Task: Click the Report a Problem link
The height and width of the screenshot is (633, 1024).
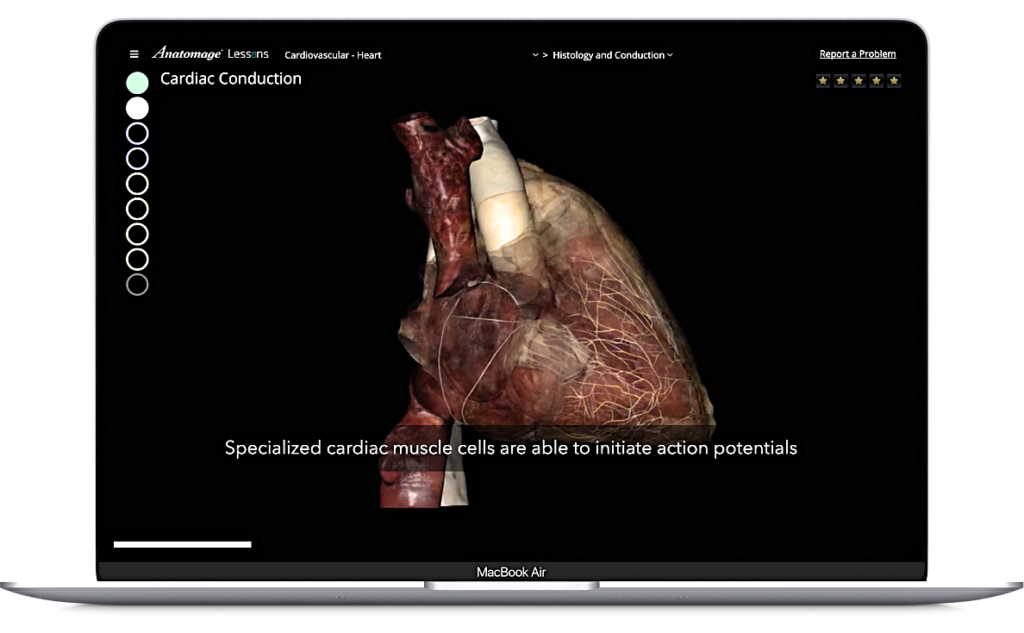Action: (x=858, y=54)
